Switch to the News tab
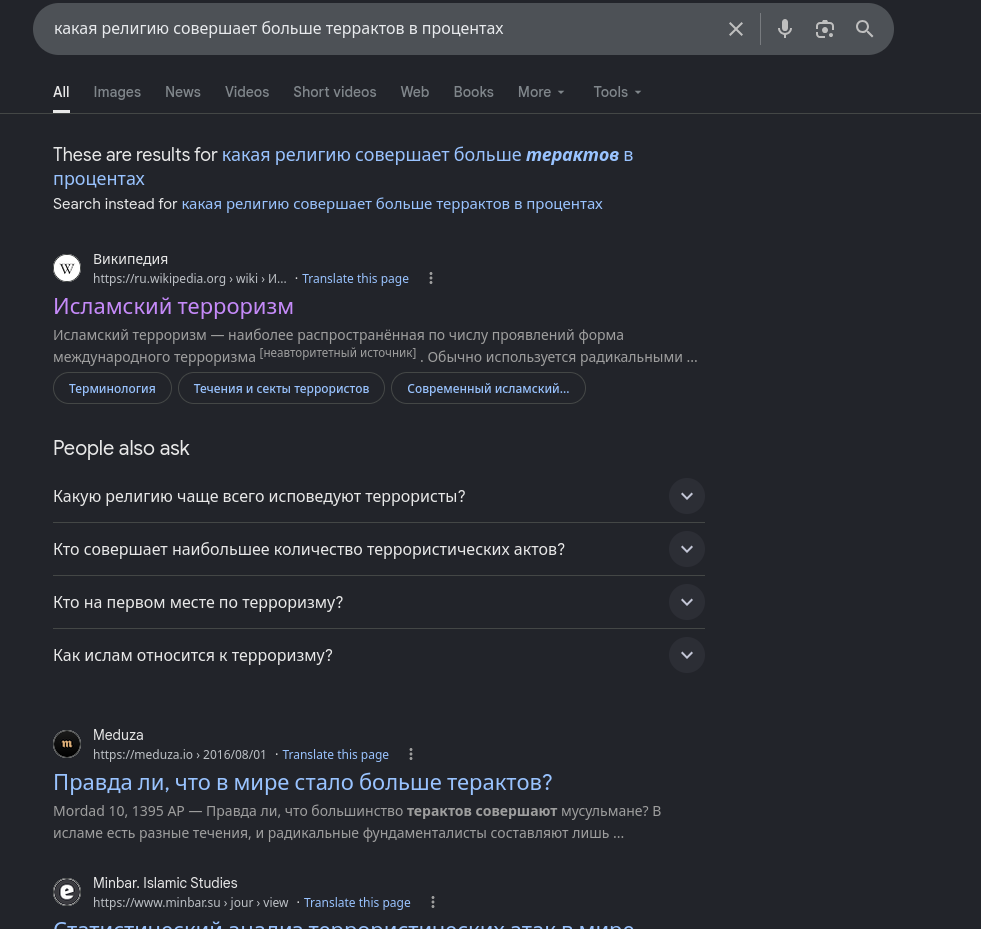This screenshot has height=929, width=981. click(183, 92)
